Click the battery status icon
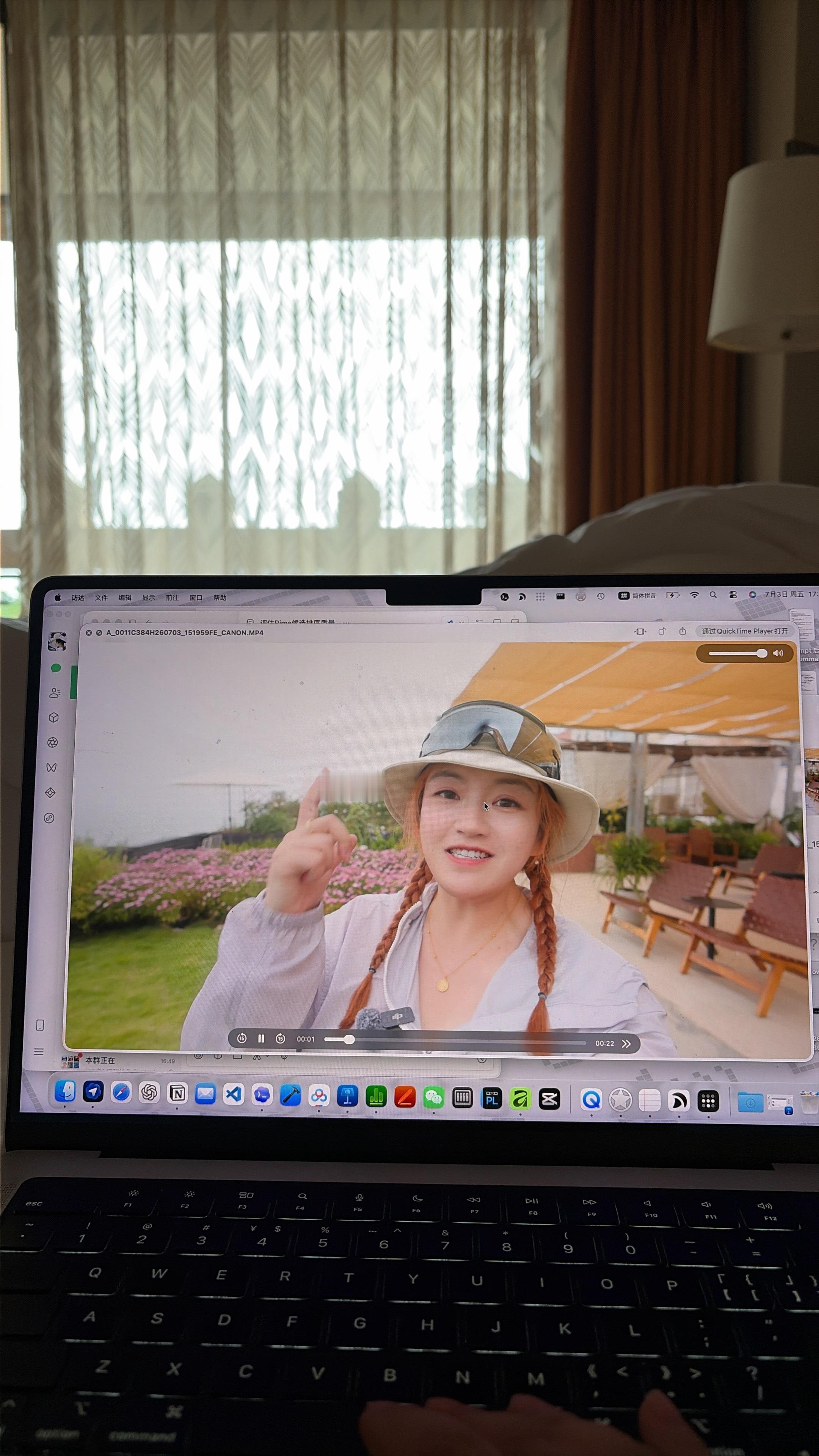819x1456 pixels. click(x=673, y=595)
